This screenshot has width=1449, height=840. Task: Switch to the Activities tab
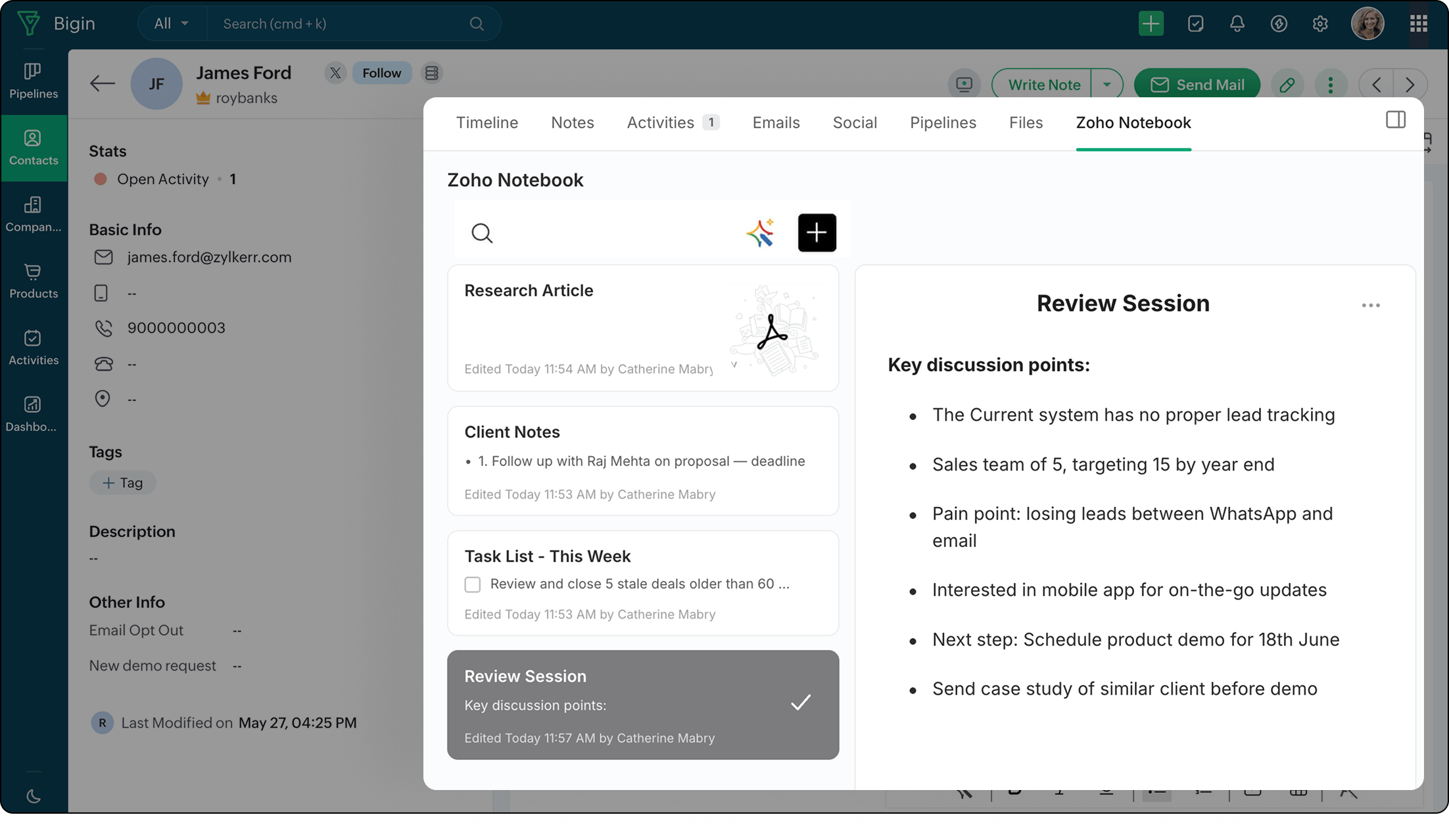click(x=673, y=122)
